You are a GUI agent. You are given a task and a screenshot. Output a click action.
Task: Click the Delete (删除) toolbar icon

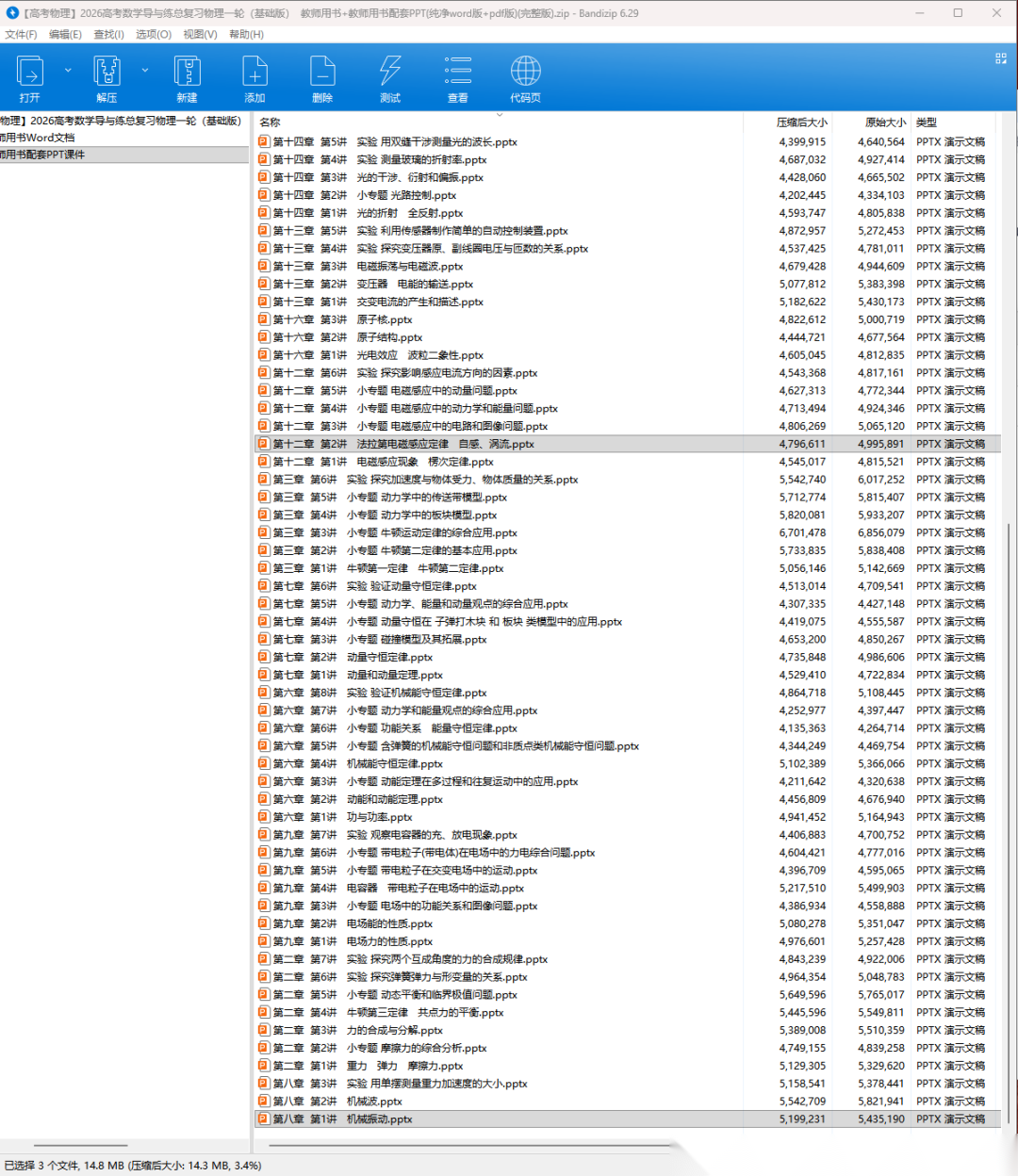click(322, 72)
